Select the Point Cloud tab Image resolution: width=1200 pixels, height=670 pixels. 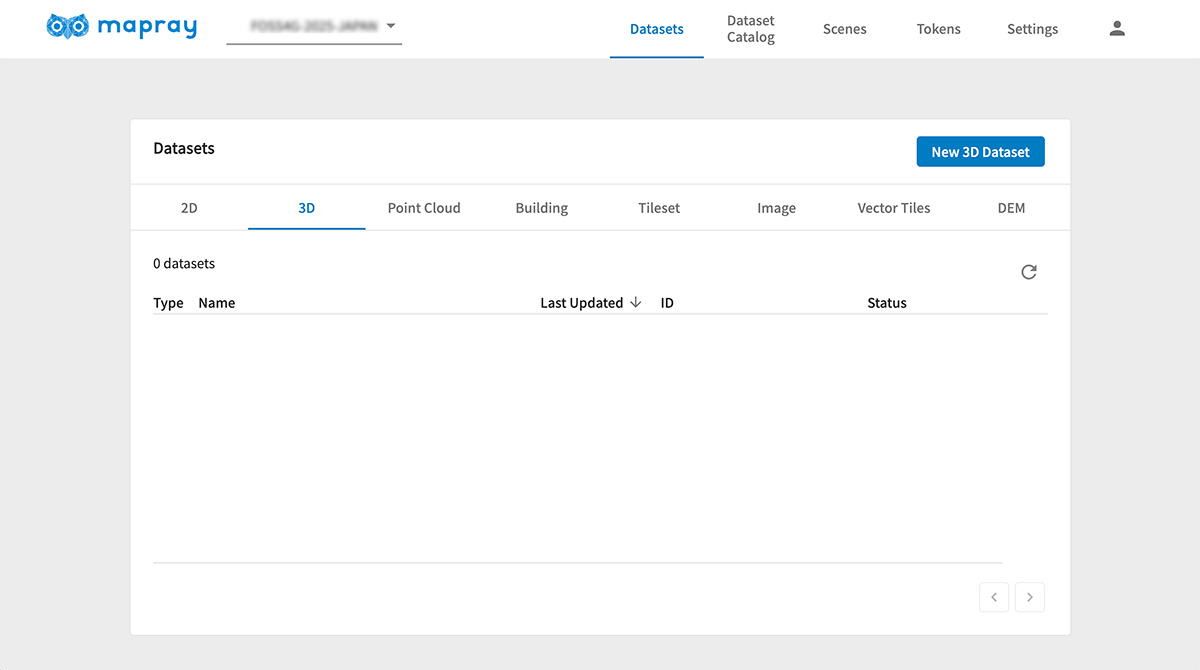424,208
